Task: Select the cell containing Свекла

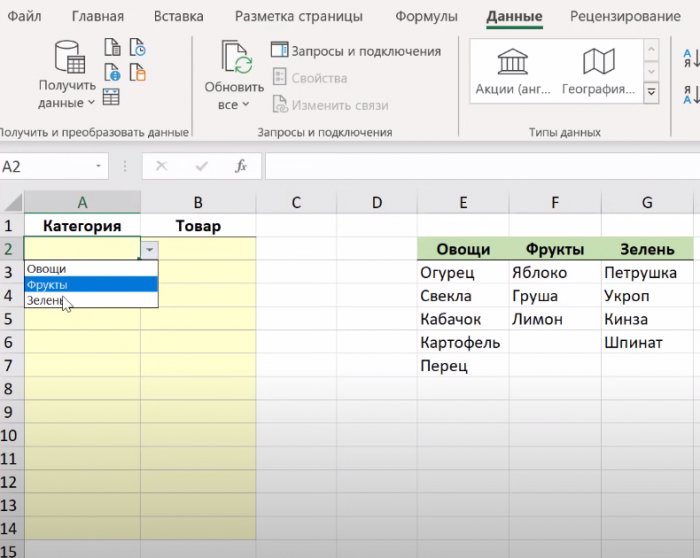Action: [x=463, y=296]
